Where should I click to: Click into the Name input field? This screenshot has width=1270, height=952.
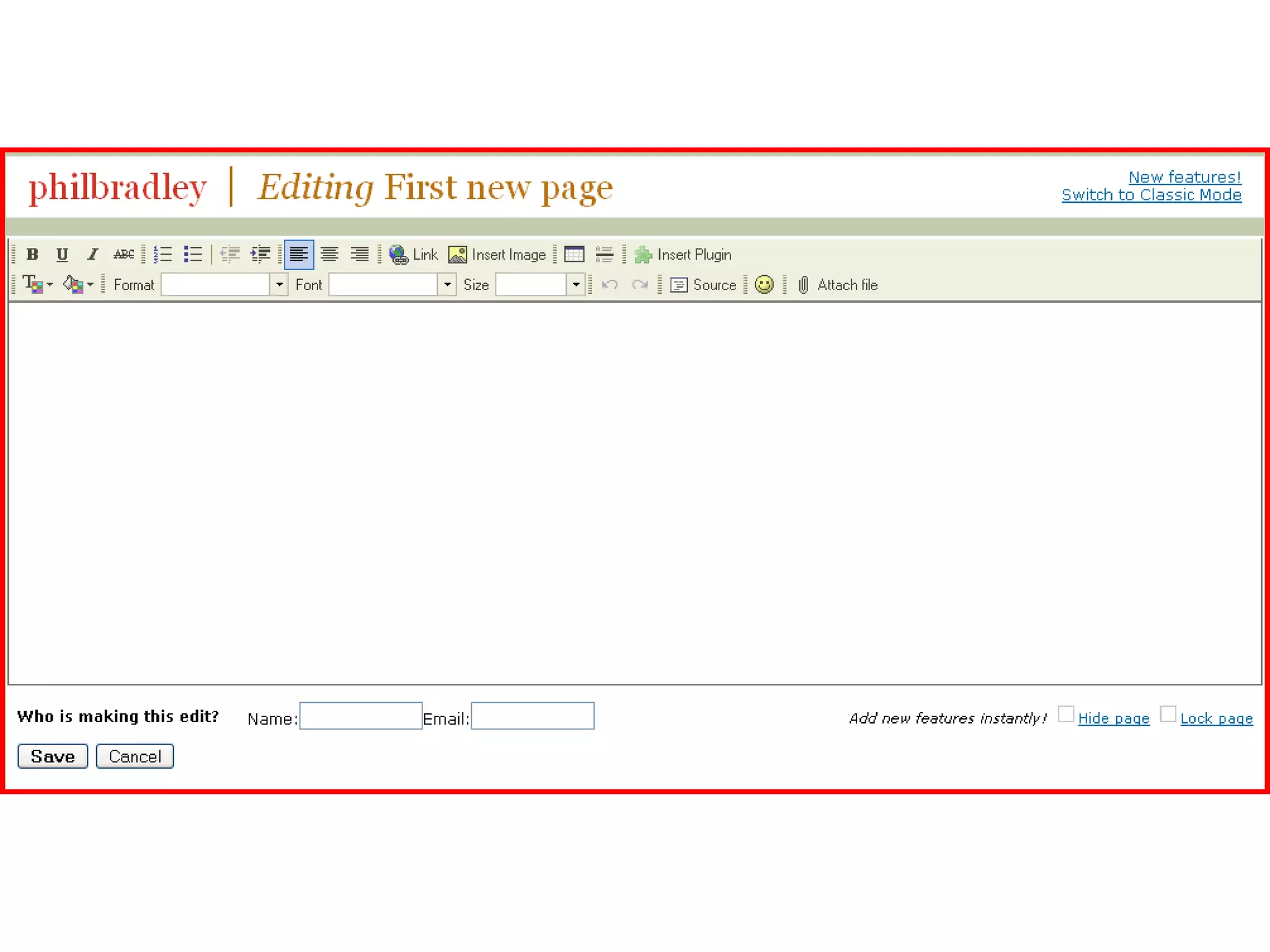[360, 716]
